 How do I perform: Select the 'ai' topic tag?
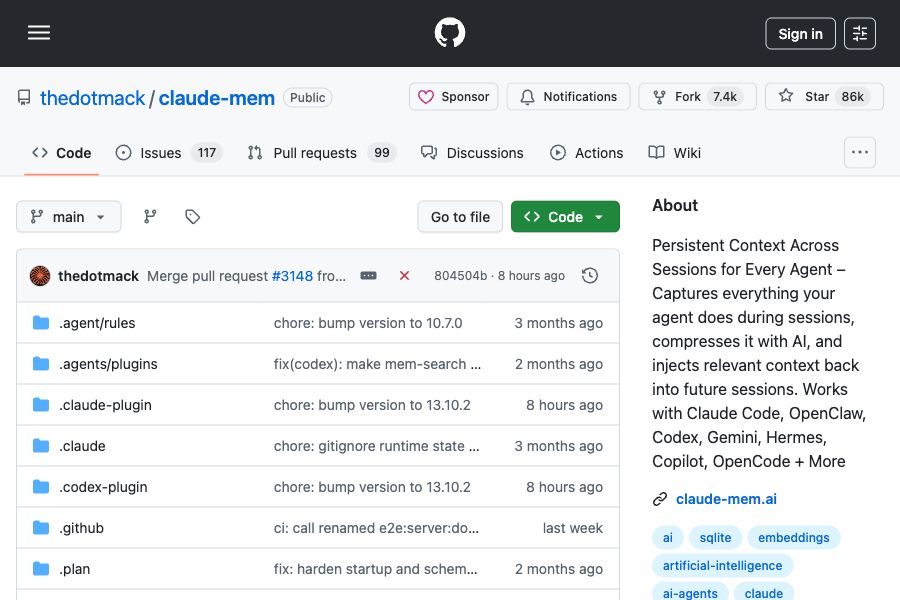click(x=668, y=537)
